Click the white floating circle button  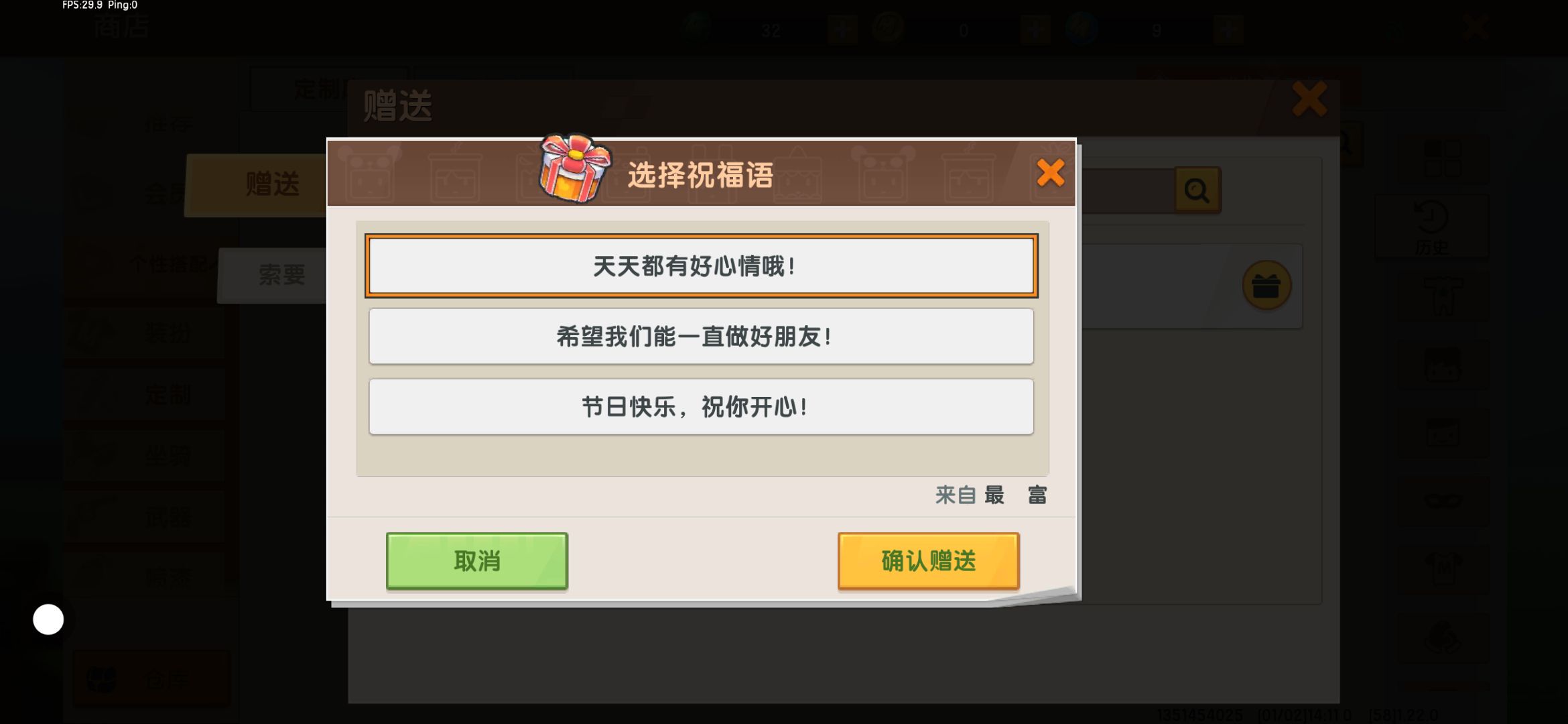(48, 619)
